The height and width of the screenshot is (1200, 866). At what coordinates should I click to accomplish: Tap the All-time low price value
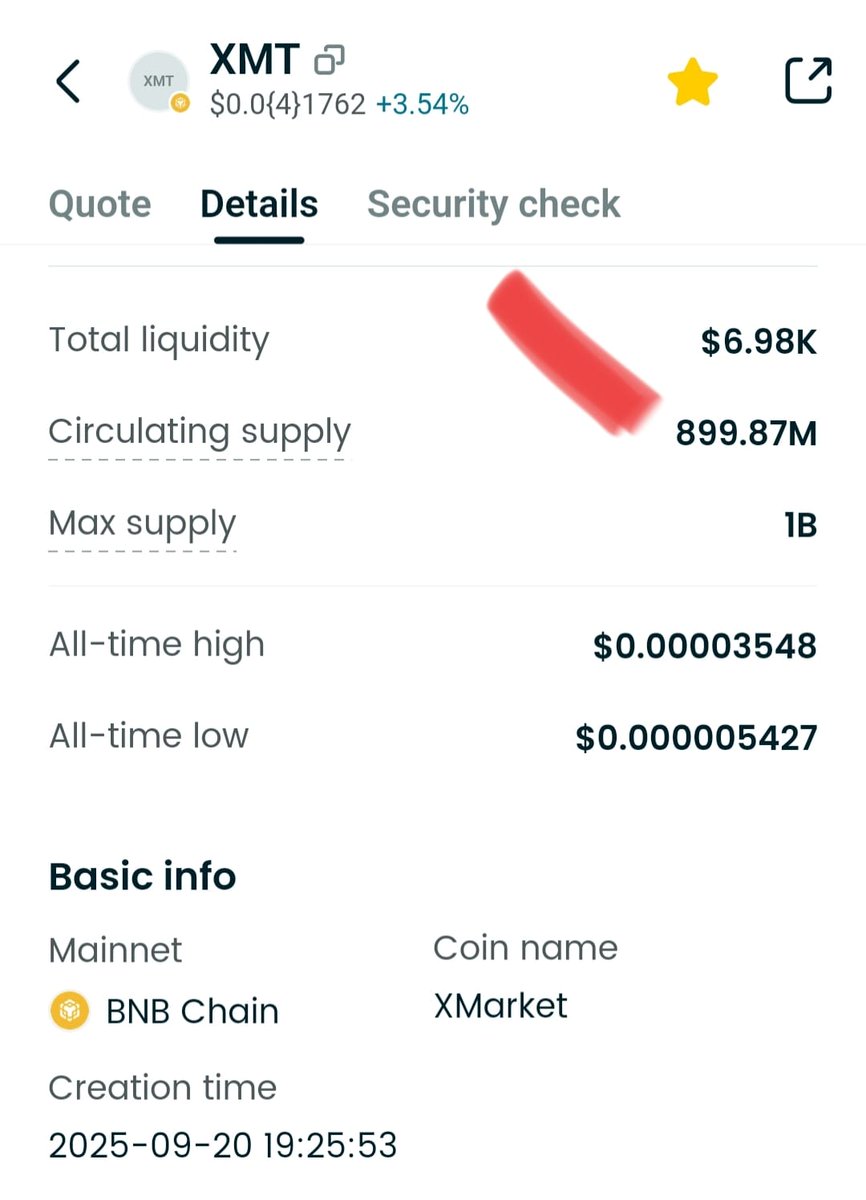[696, 738]
